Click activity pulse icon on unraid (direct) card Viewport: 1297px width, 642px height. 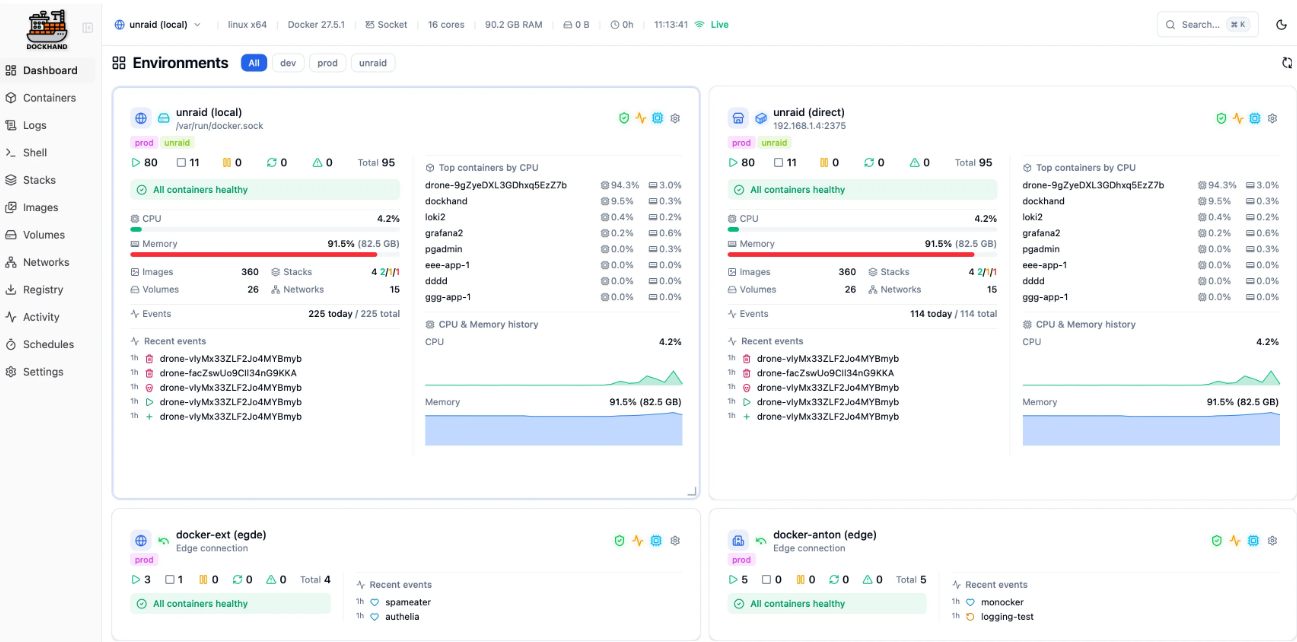pos(1238,118)
